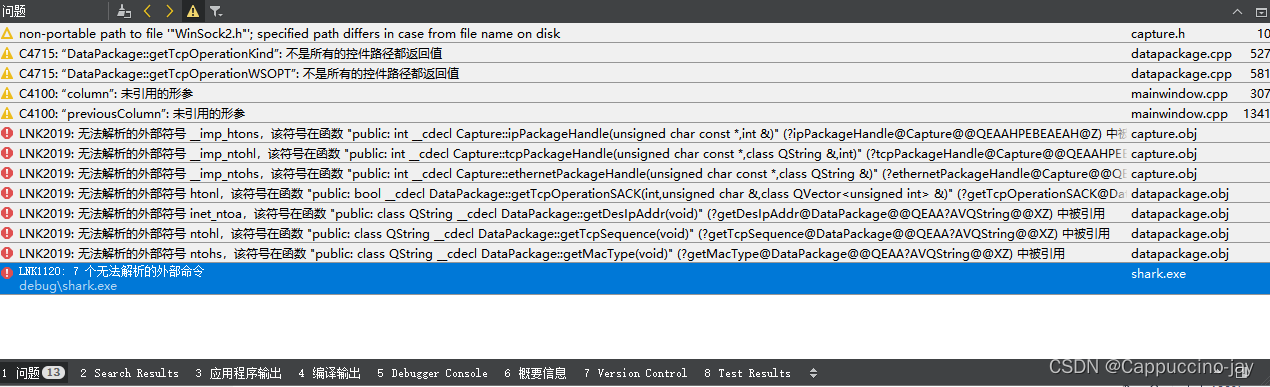Open the 概要信息 tab
The height and width of the screenshot is (387, 1270).
[535, 373]
